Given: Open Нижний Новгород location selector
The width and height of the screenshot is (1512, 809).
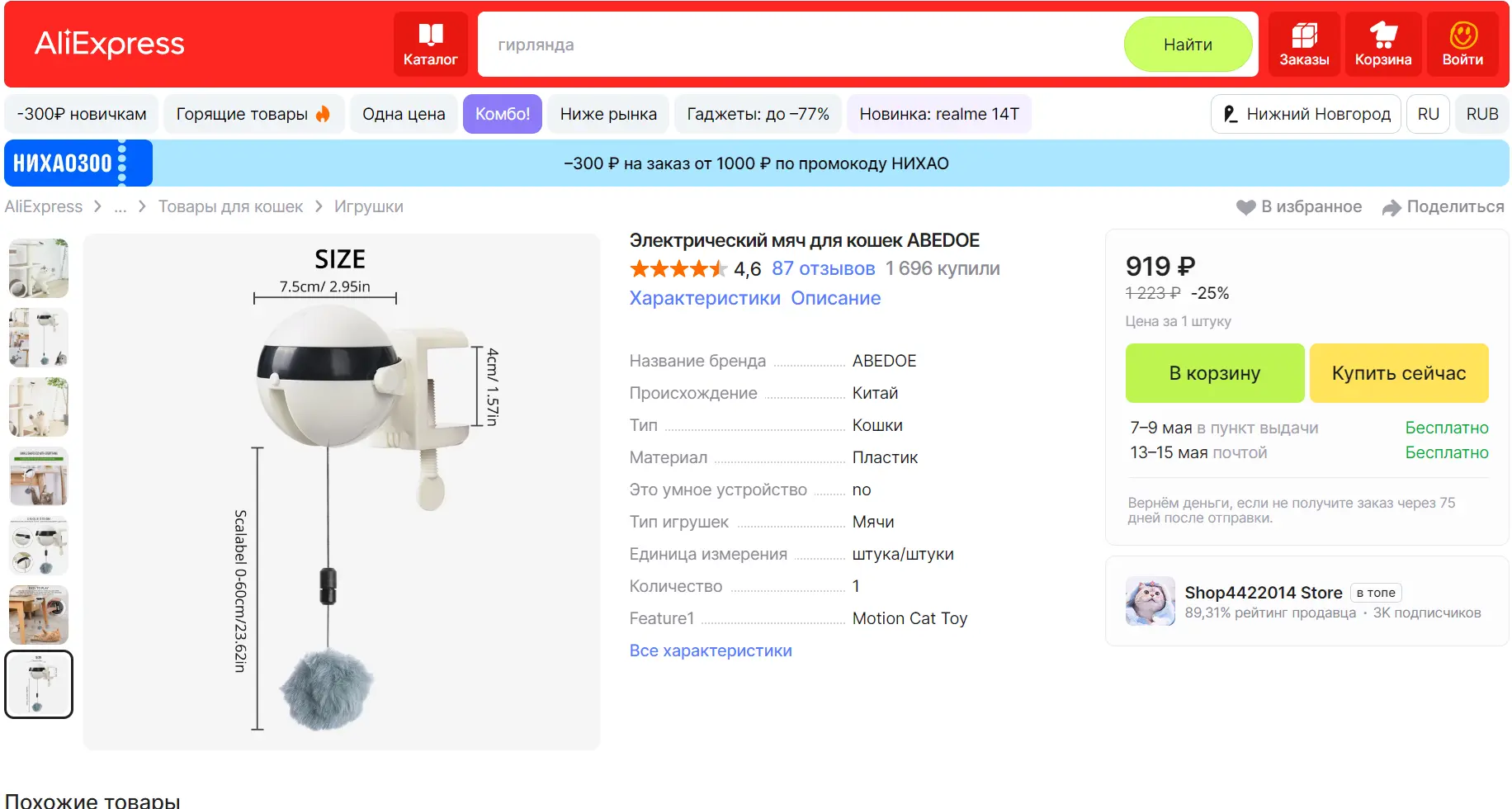Looking at the screenshot, I should tap(1306, 114).
